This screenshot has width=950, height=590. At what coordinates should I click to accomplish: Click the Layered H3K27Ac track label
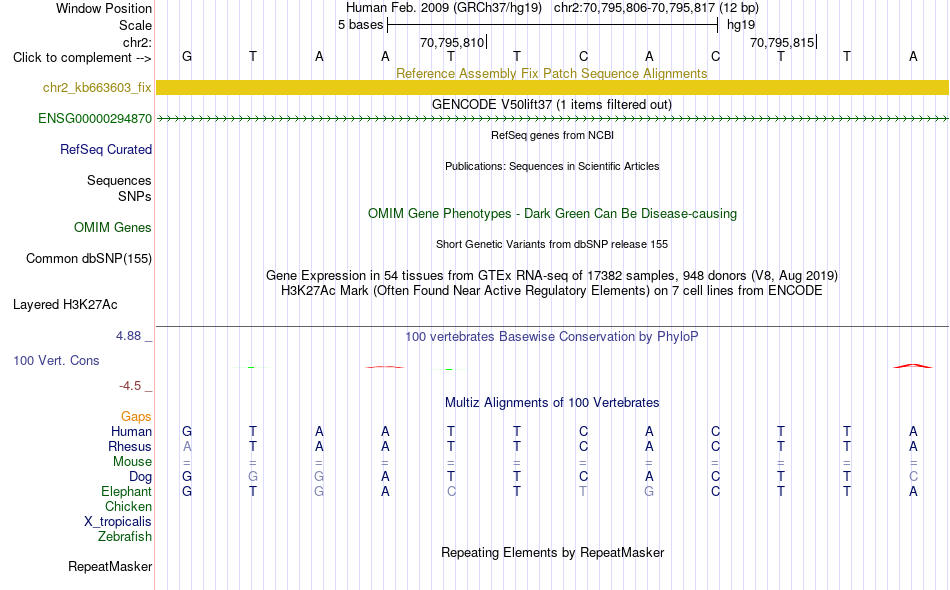pyautogui.click(x=65, y=305)
